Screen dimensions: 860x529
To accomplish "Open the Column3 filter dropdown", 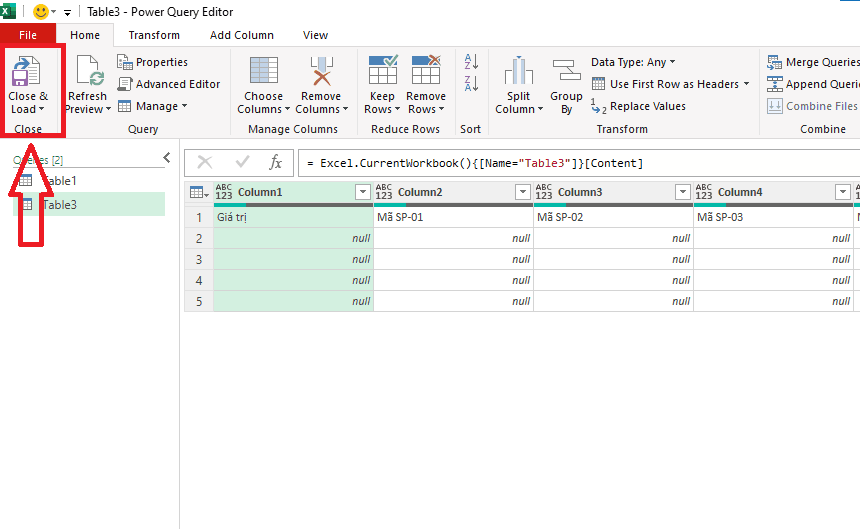I will (683, 192).
